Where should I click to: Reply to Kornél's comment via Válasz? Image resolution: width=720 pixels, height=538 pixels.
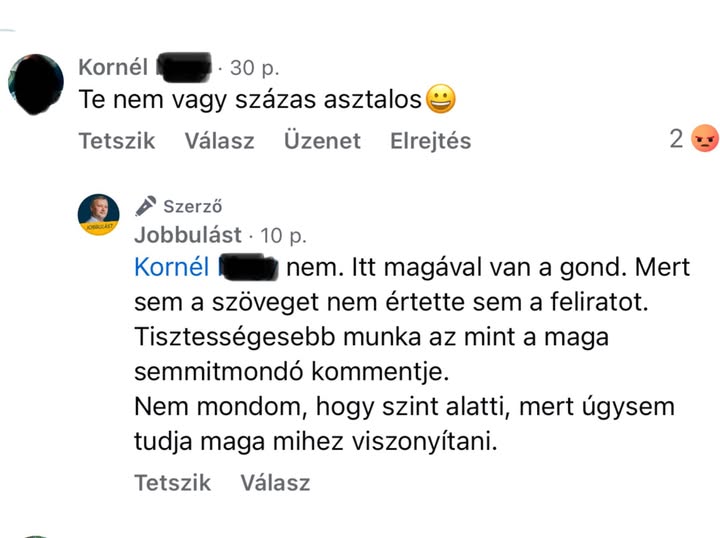pos(219,141)
